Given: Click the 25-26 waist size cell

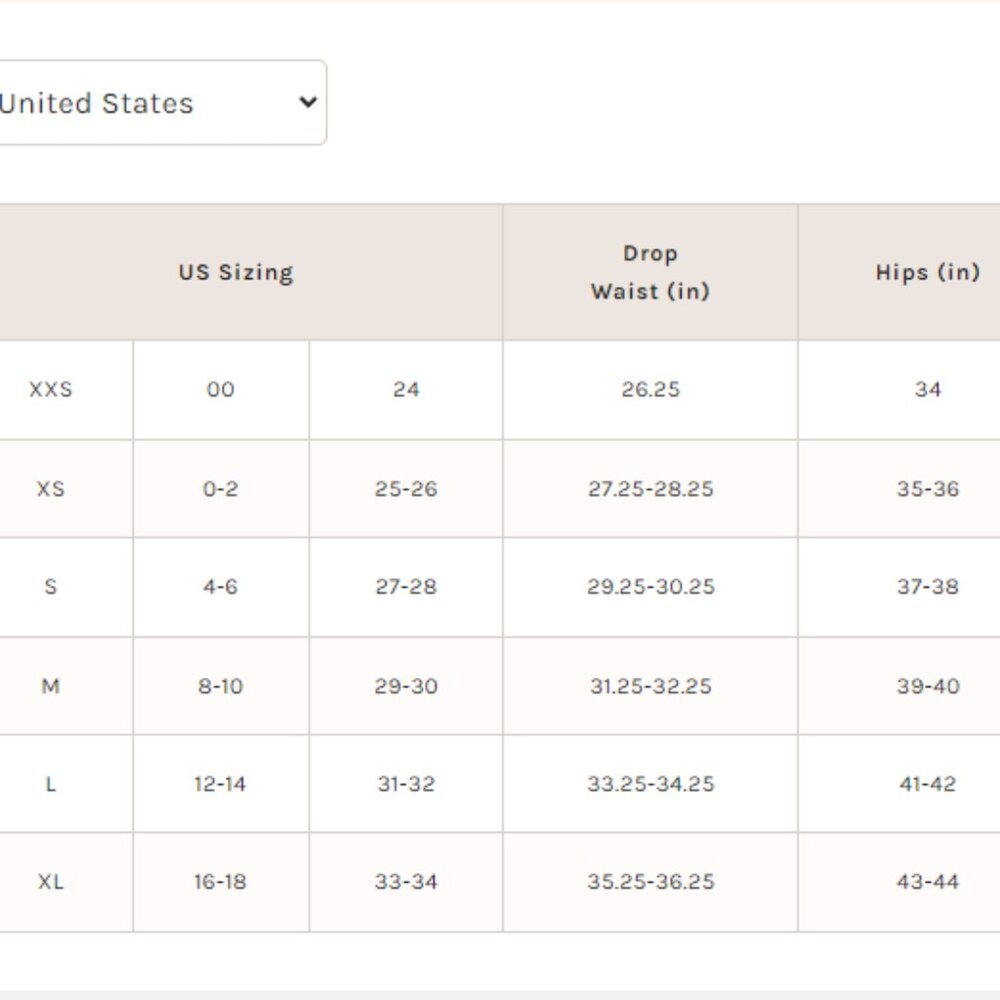Looking at the screenshot, I should [406, 489].
